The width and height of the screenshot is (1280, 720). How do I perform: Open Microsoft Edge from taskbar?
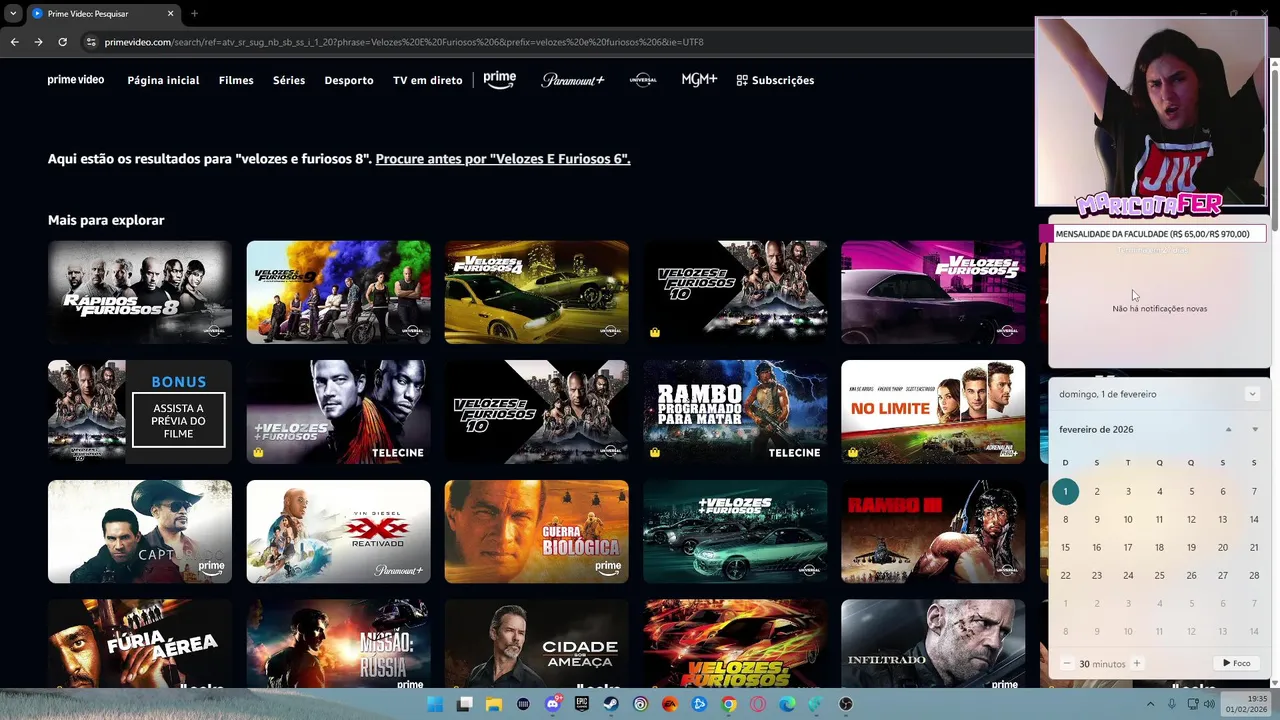[x=787, y=704]
